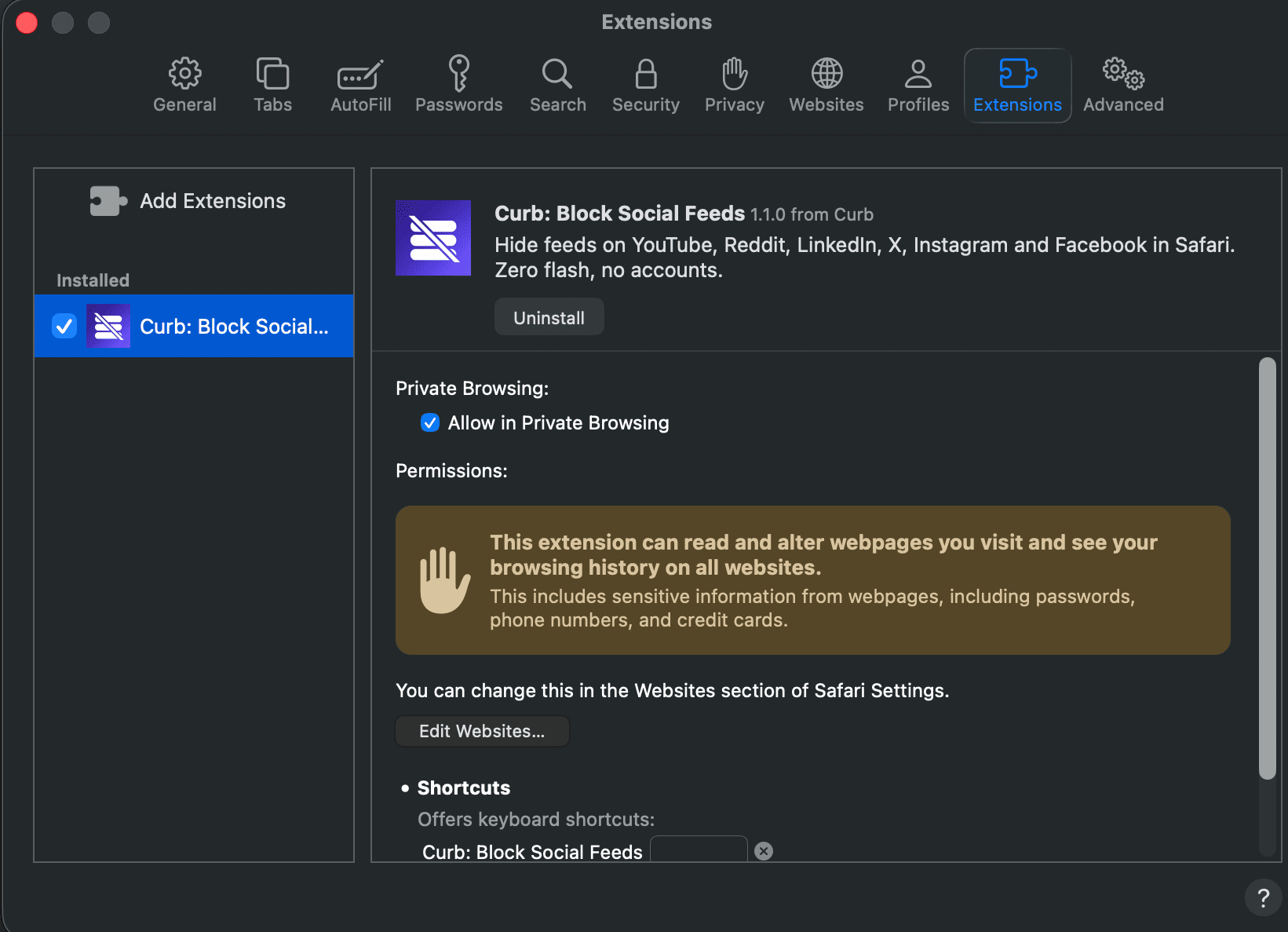Open the Websites globe icon tab
Viewport: 1288px width, 932px height.
click(826, 86)
